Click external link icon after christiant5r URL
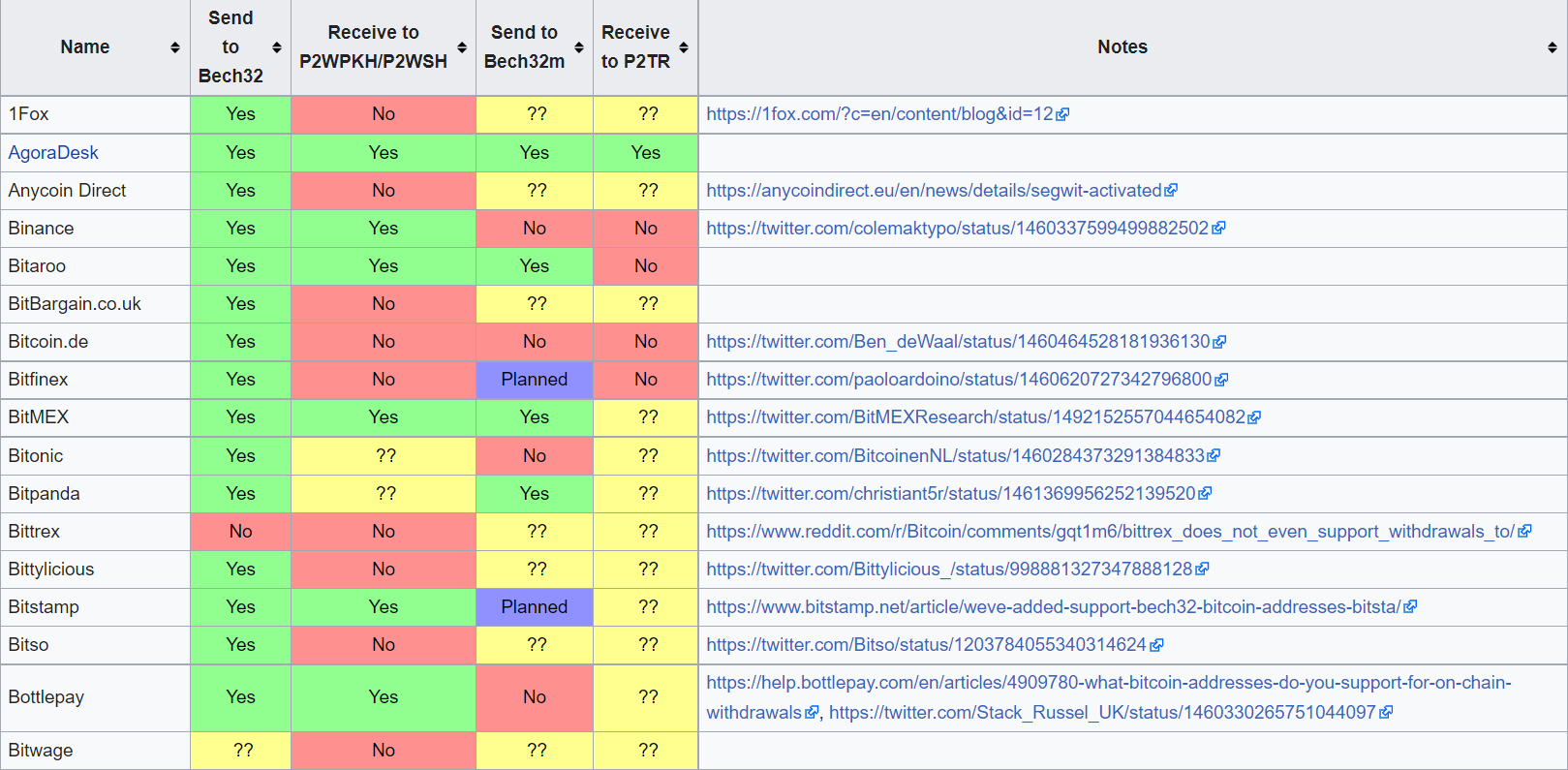The image size is (1568, 770). coord(1205,493)
